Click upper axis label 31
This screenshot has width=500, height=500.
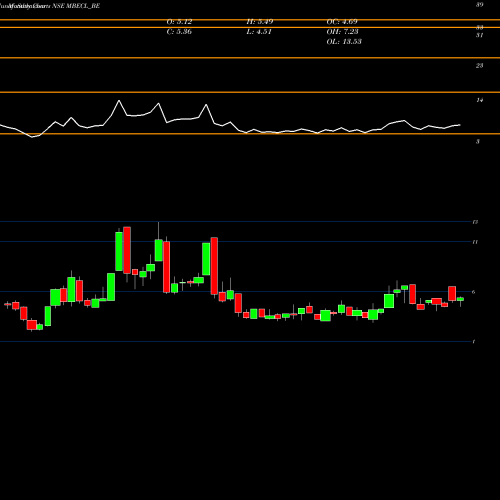click(479, 35)
